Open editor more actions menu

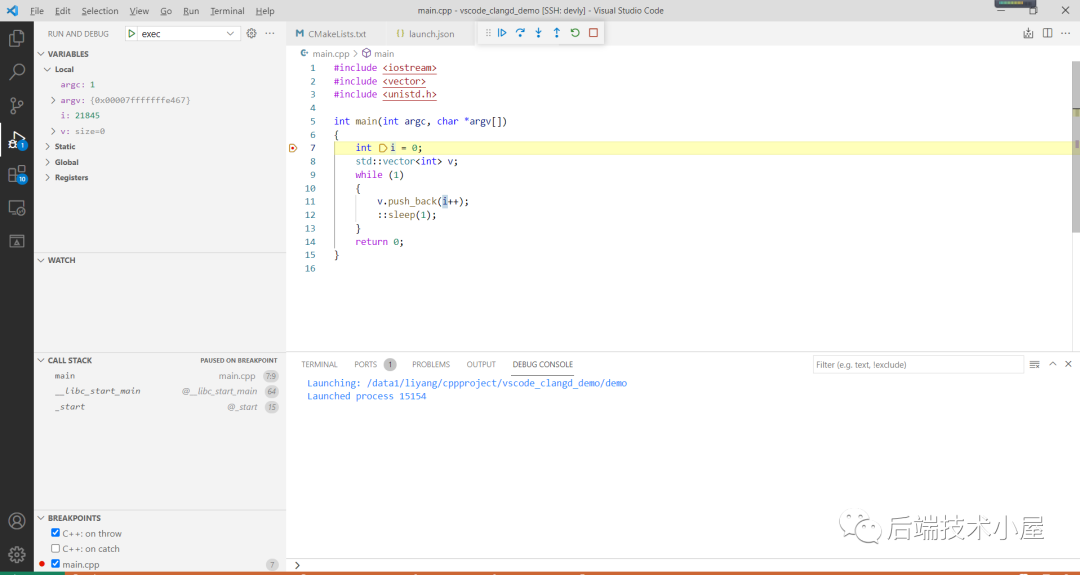pyautogui.click(x=1066, y=33)
